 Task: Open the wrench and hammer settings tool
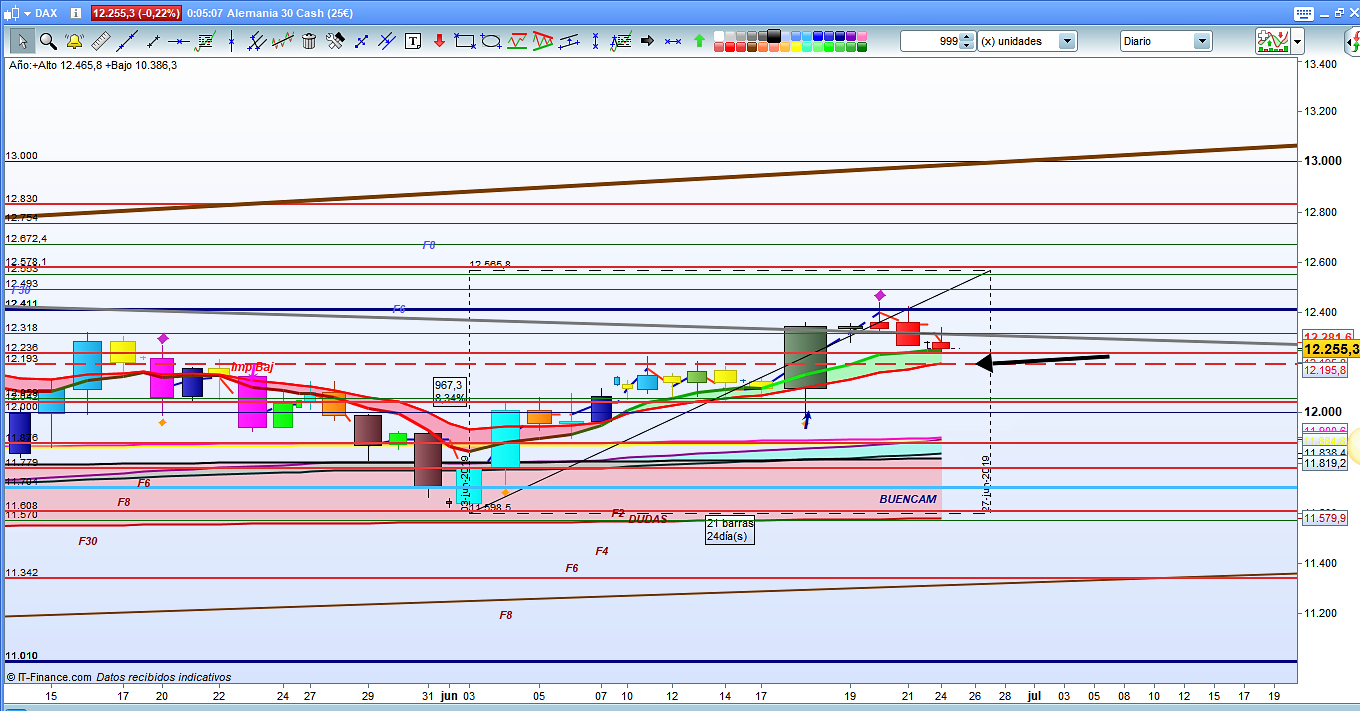point(335,41)
